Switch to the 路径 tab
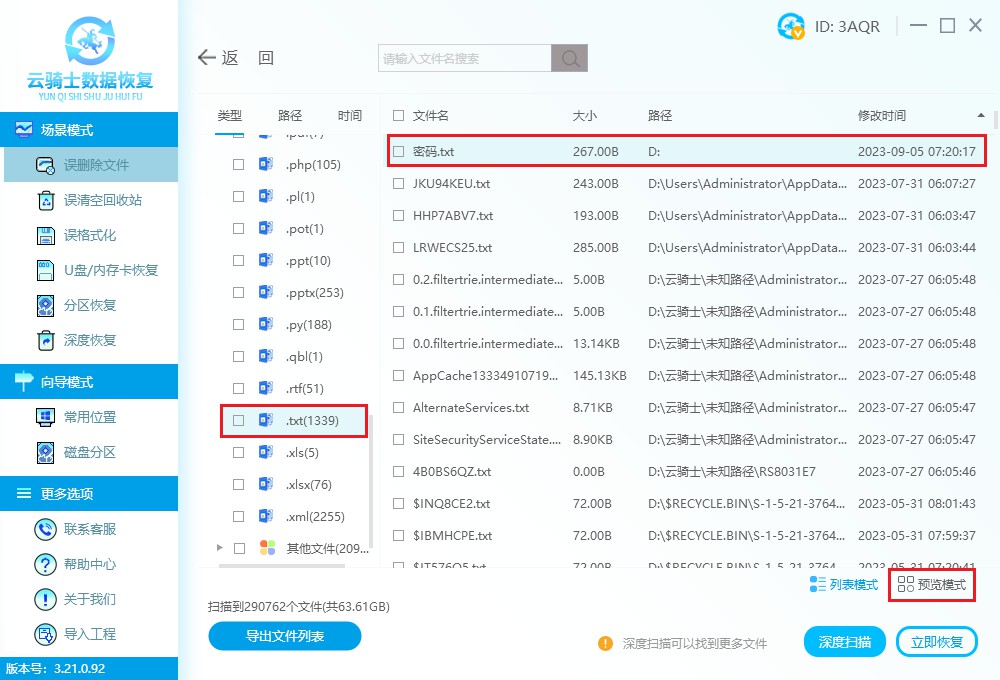 pyautogui.click(x=290, y=115)
